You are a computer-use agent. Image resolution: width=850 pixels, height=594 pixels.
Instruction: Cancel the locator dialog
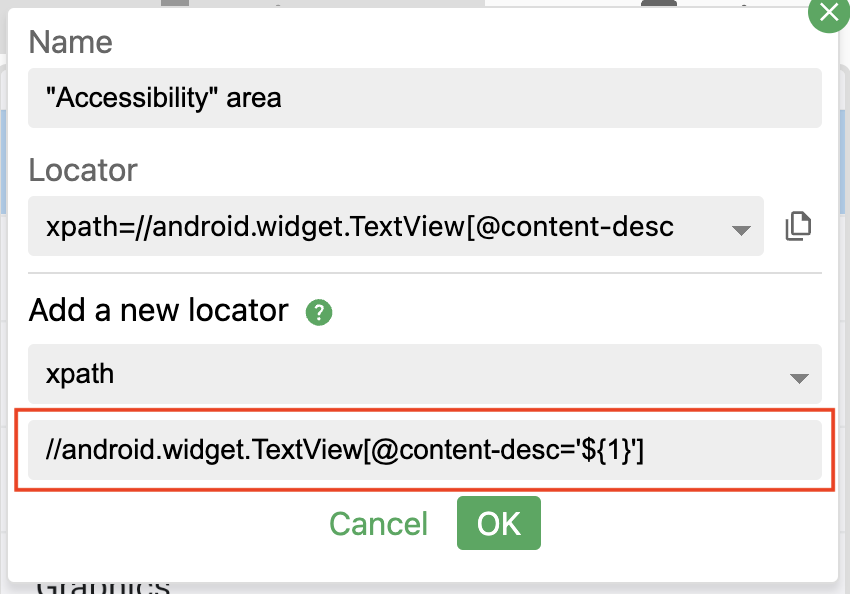pyautogui.click(x=378, y=524)
